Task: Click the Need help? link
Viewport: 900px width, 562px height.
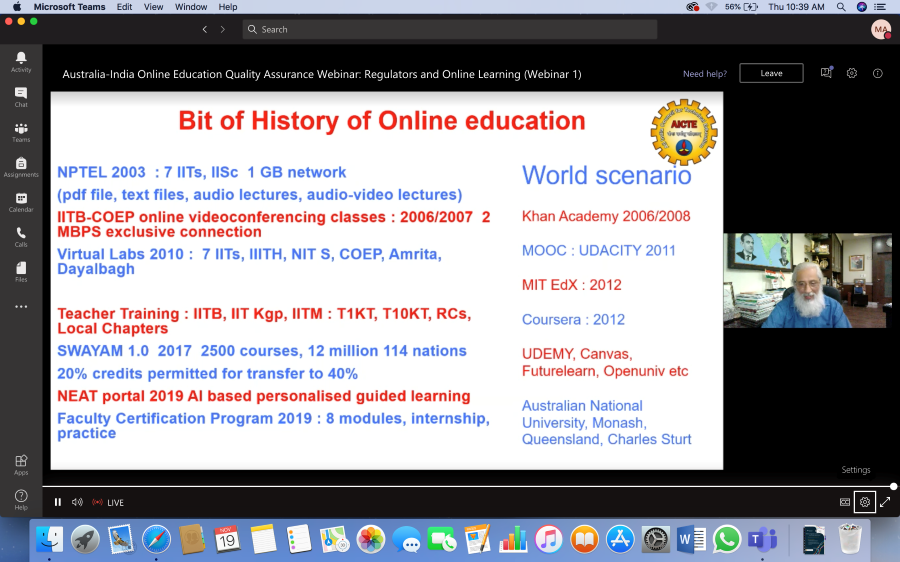Action: [x=704, y=74]
